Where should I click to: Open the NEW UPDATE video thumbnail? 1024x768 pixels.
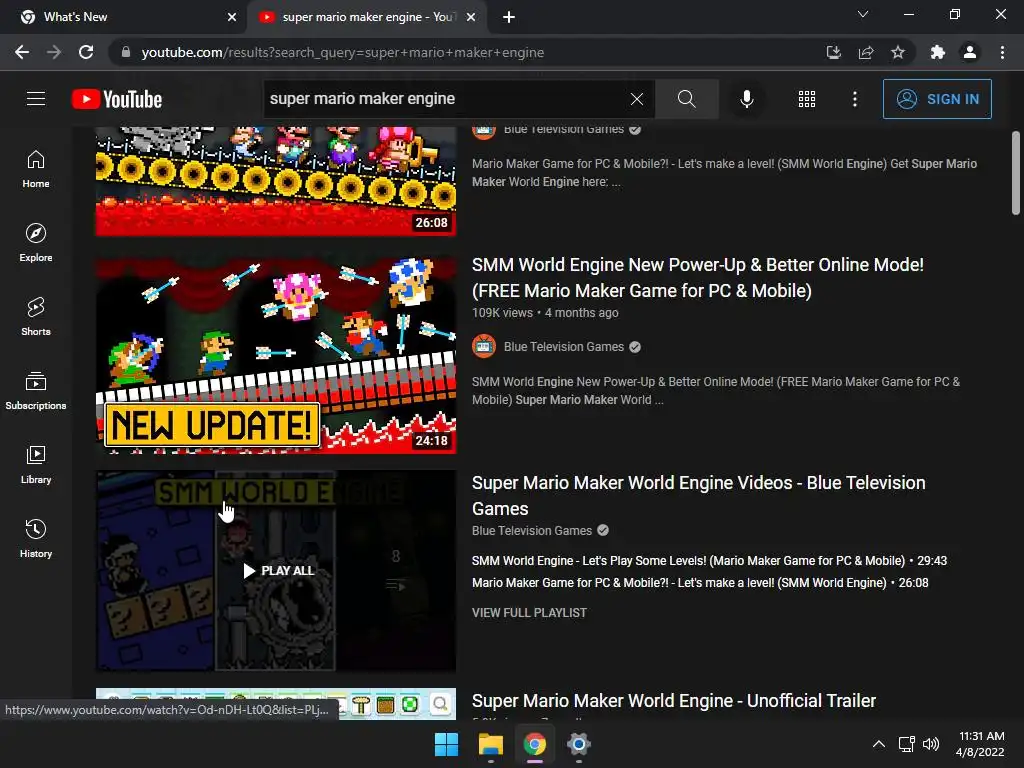(x=276, y=353)
